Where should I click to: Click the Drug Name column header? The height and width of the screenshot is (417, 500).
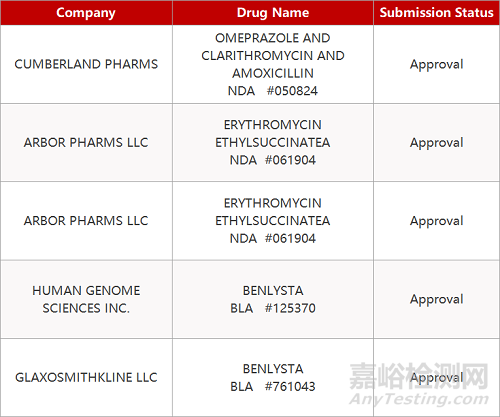point(273,13)
